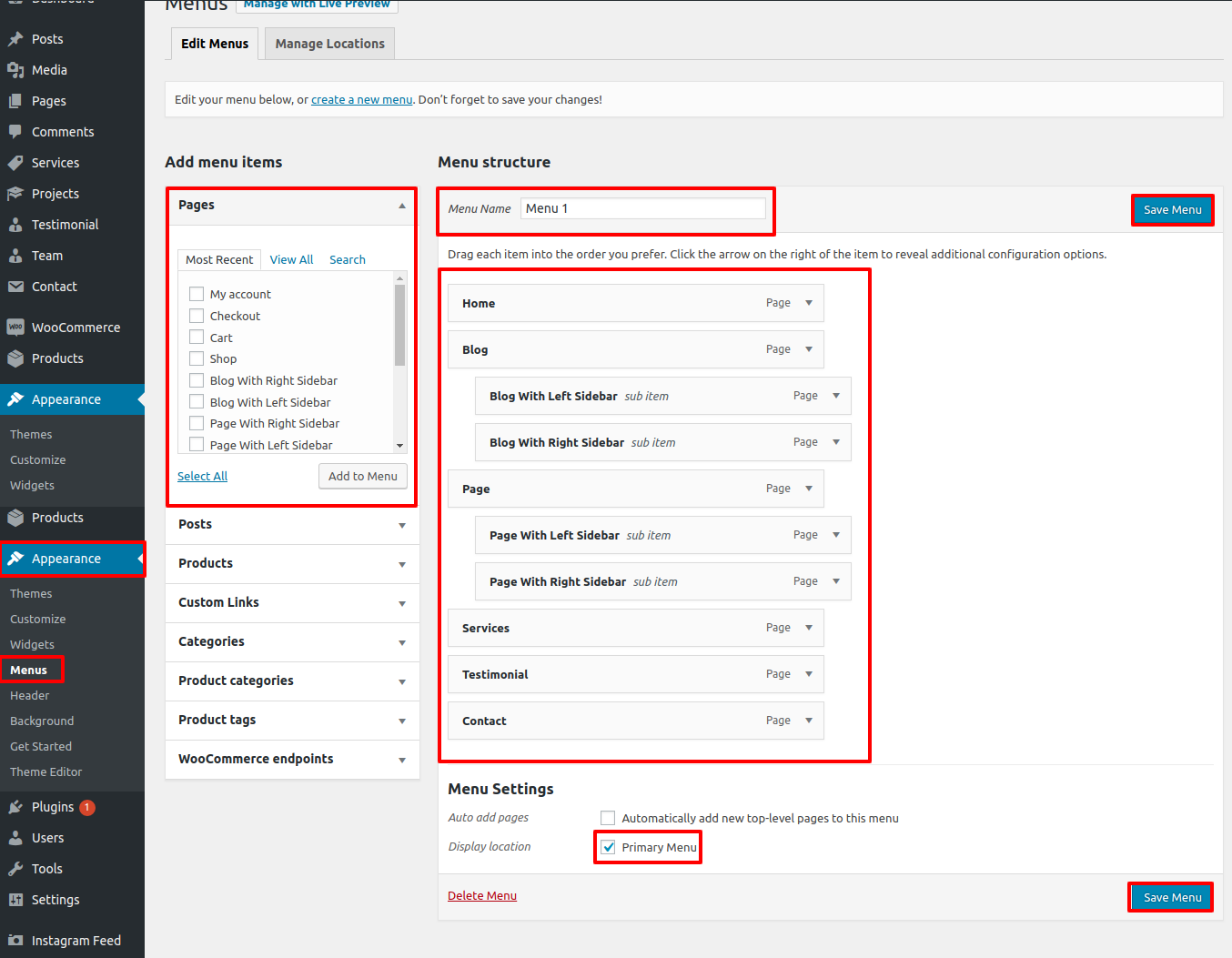Switch to the Manage Locations tab
The width and height of the screenshot is (1232, 958).
329,44
